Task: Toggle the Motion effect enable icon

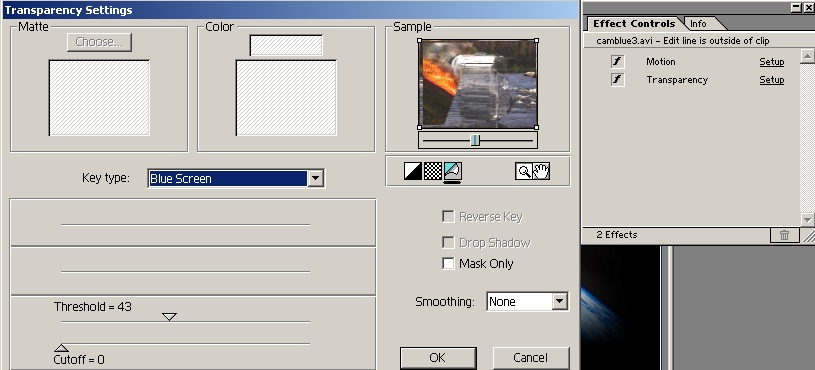Action: (617, 62)
